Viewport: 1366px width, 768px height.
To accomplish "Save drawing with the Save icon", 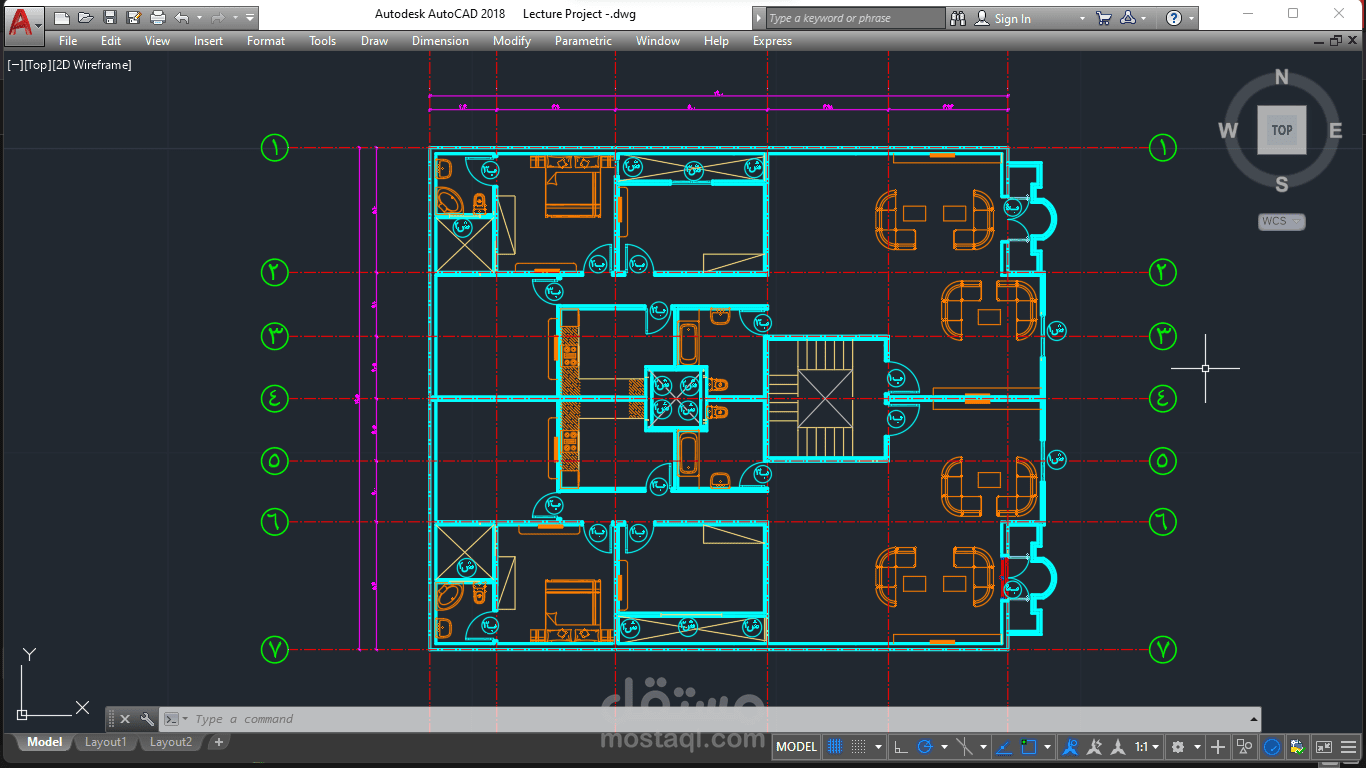I will [110, 18].
